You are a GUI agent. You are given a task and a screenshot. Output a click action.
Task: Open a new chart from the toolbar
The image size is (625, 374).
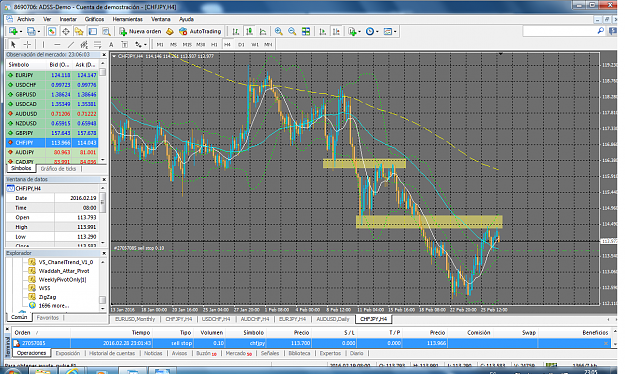13,31
